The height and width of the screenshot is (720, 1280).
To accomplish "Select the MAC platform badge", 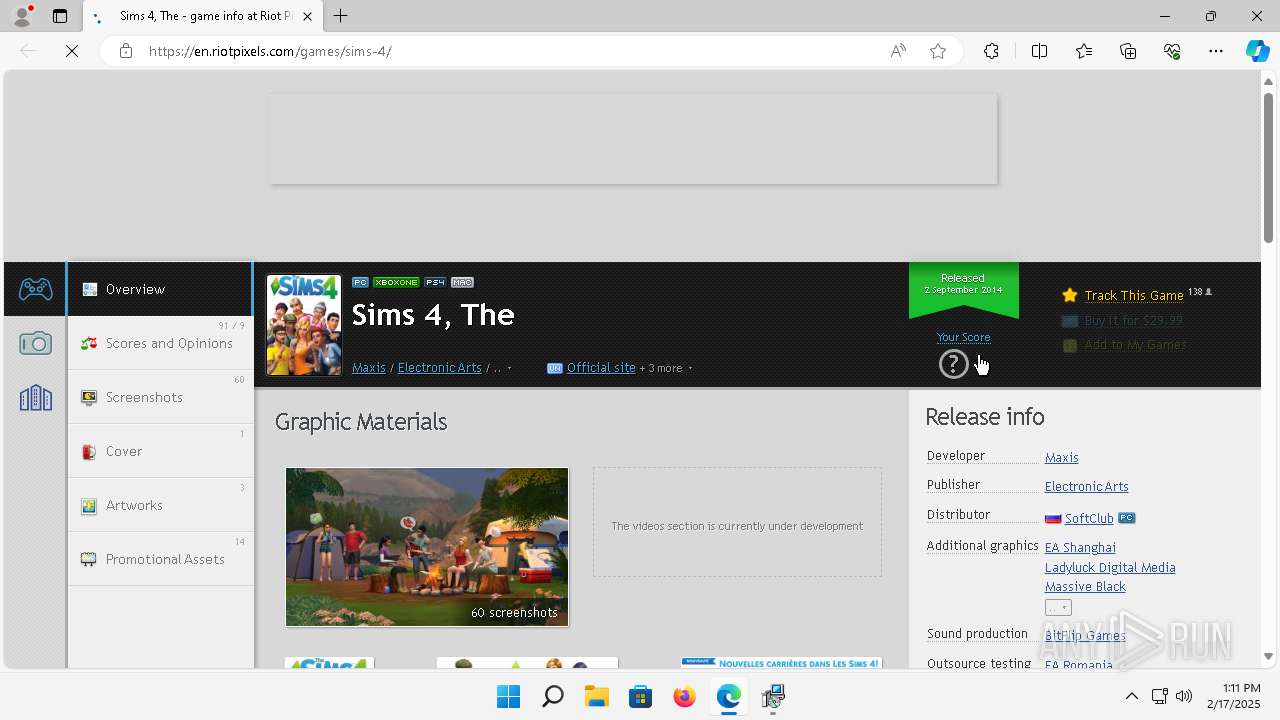I will pyautogui.click(x=462, y=282).
